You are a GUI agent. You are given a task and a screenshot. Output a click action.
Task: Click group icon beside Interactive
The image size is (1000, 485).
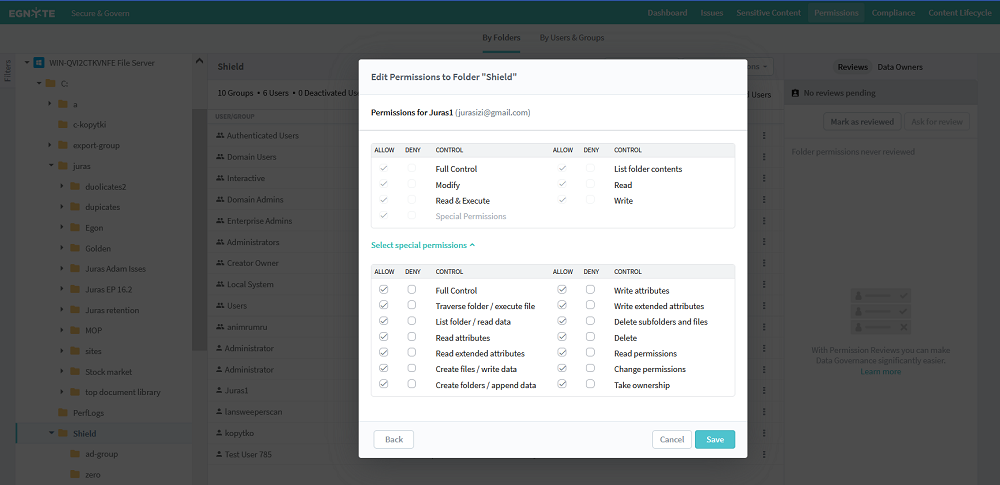click(x=220, y=178)
